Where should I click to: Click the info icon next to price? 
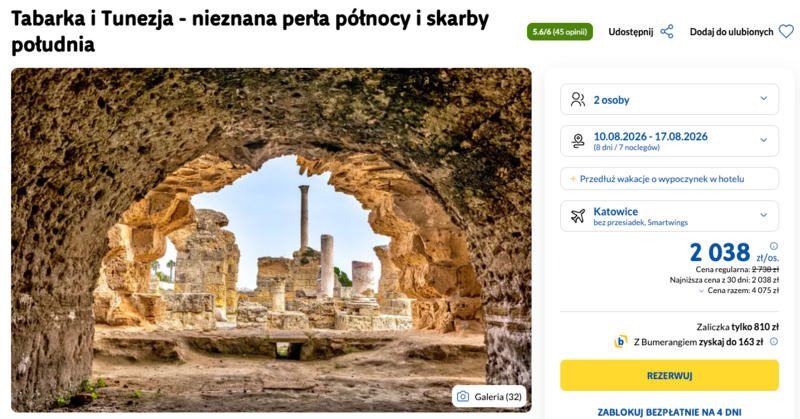coord(773,246)
